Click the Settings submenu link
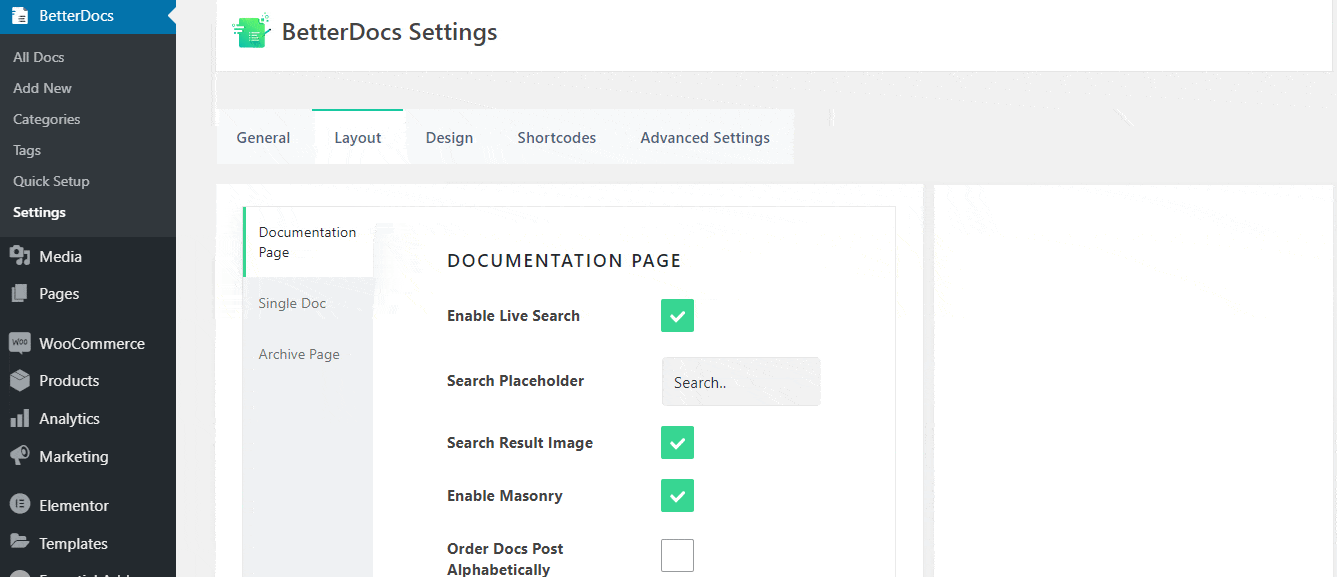 [x=39, y=212]
